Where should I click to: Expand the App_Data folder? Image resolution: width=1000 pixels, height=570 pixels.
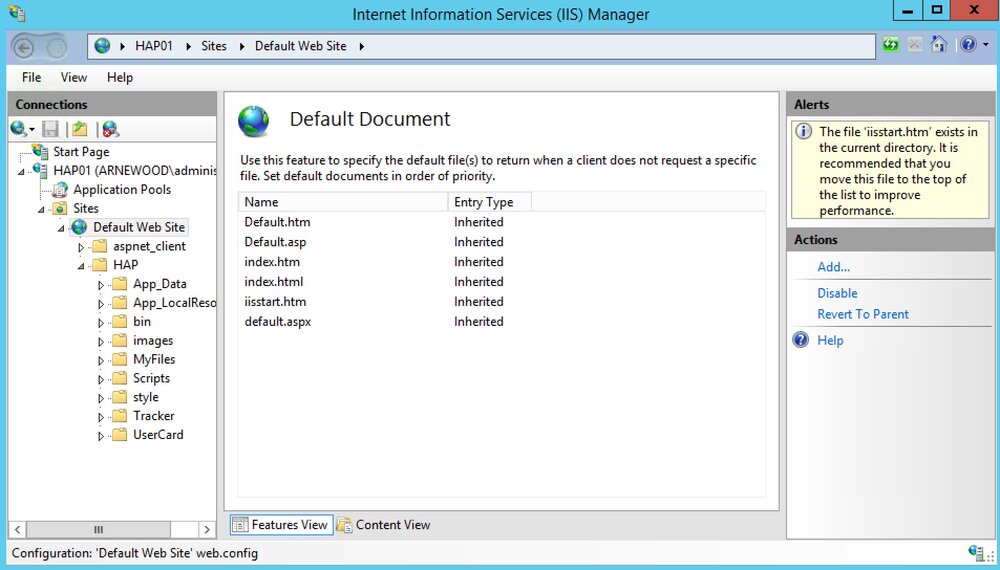pyautogui.click(x=101, y=285)
